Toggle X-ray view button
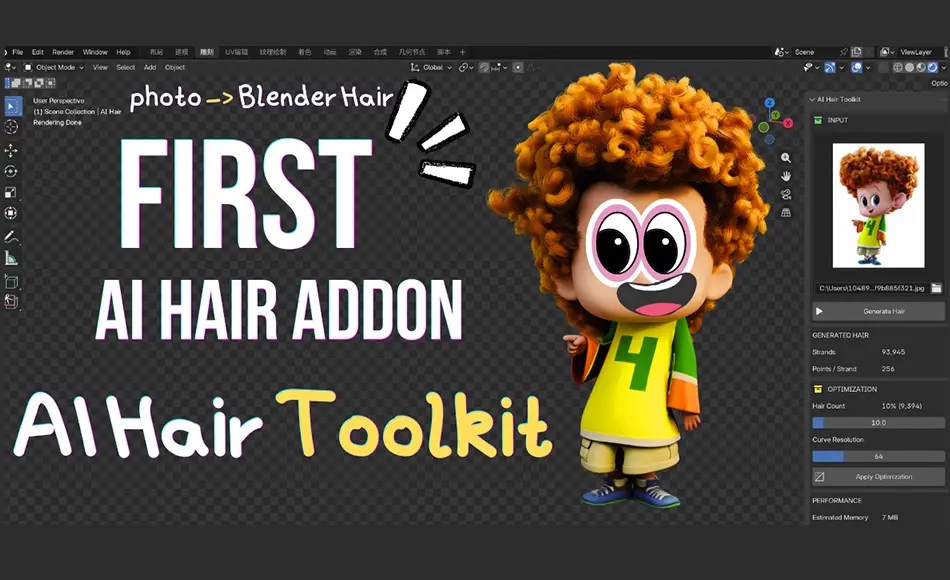 tap(883, 67)
